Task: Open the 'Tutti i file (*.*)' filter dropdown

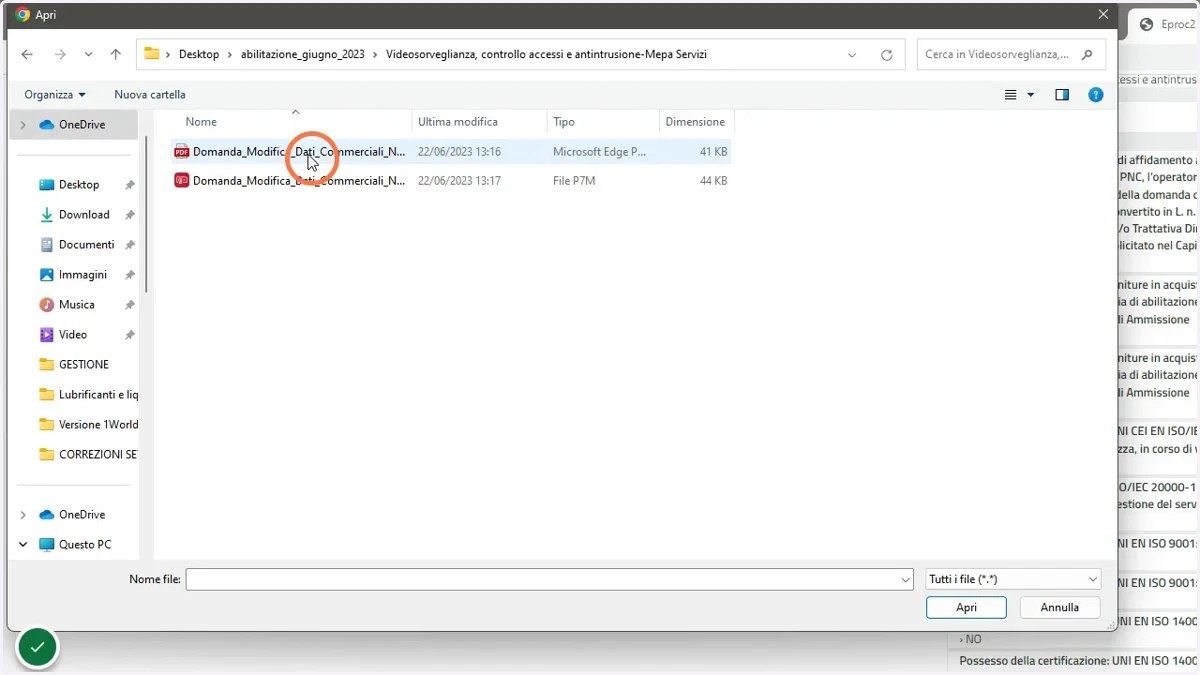Action: pos(1013,579)
